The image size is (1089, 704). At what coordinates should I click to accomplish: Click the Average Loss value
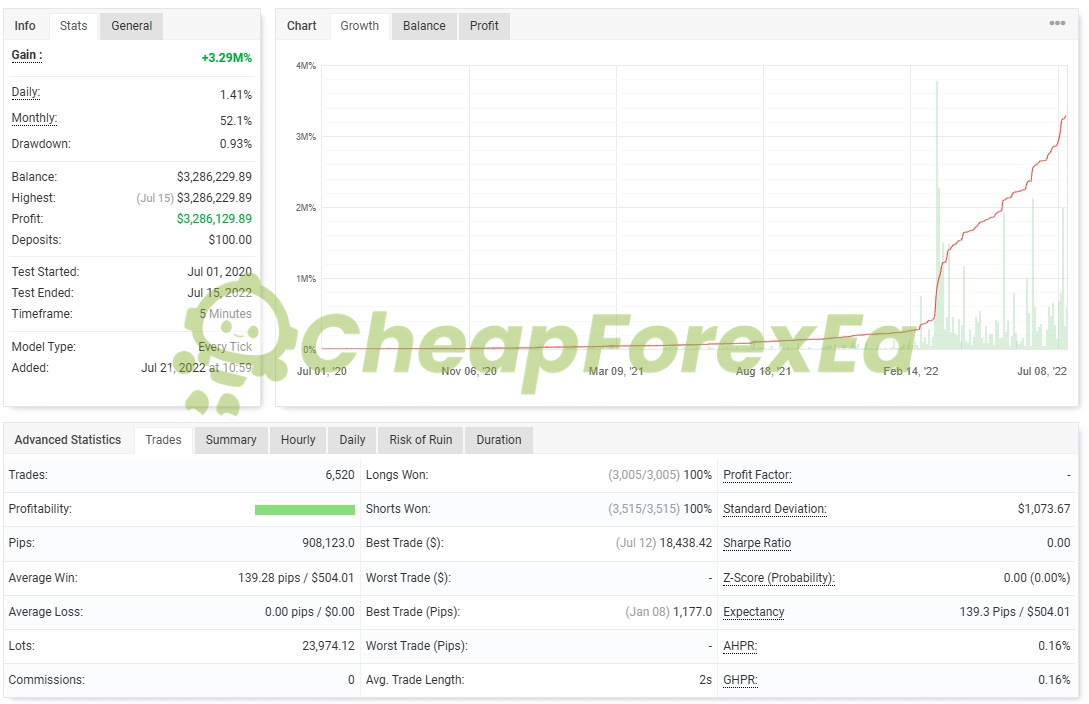(309, 612)
